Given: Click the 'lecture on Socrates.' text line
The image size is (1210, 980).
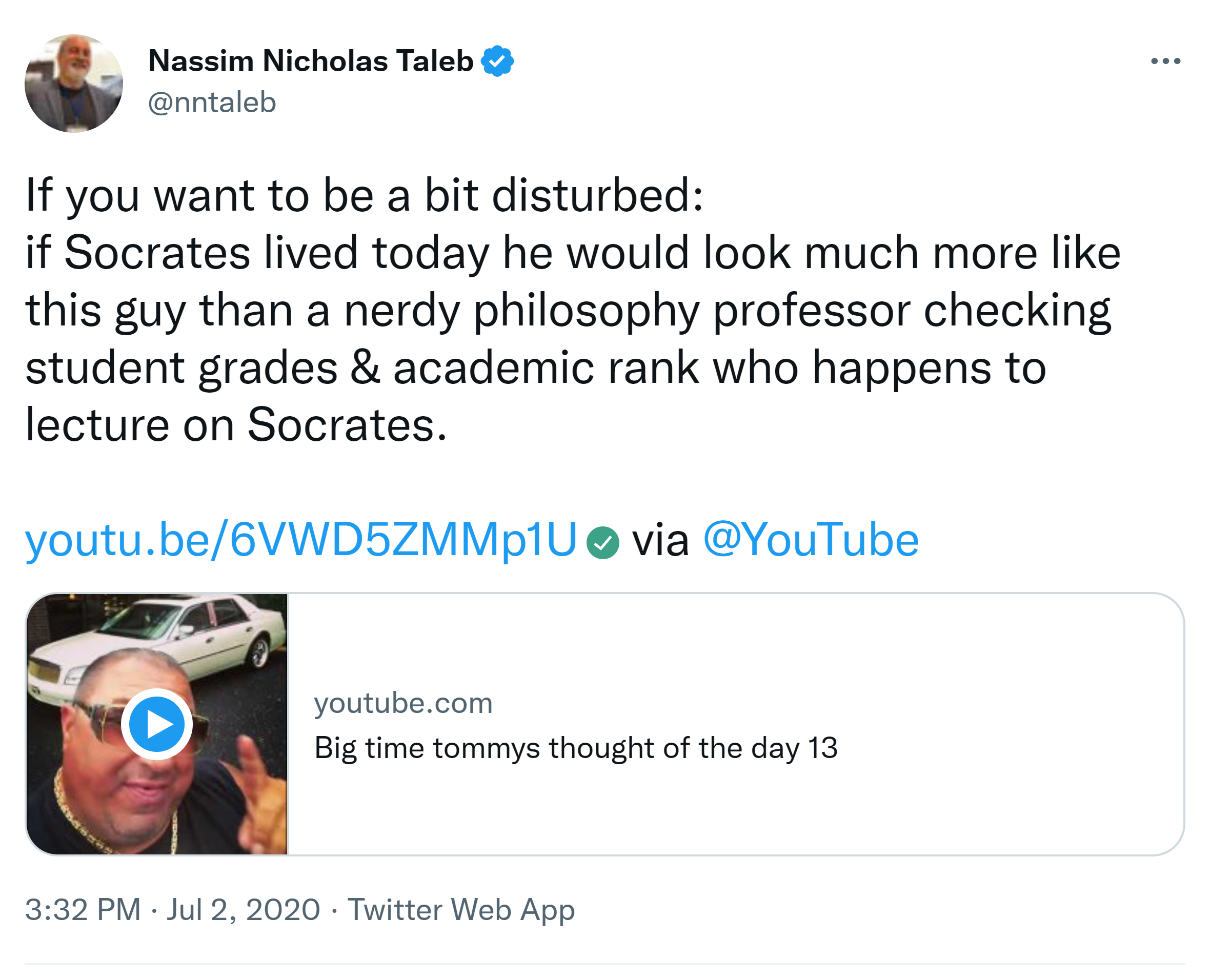Looking at the screenshot, I should coord(236,425).
